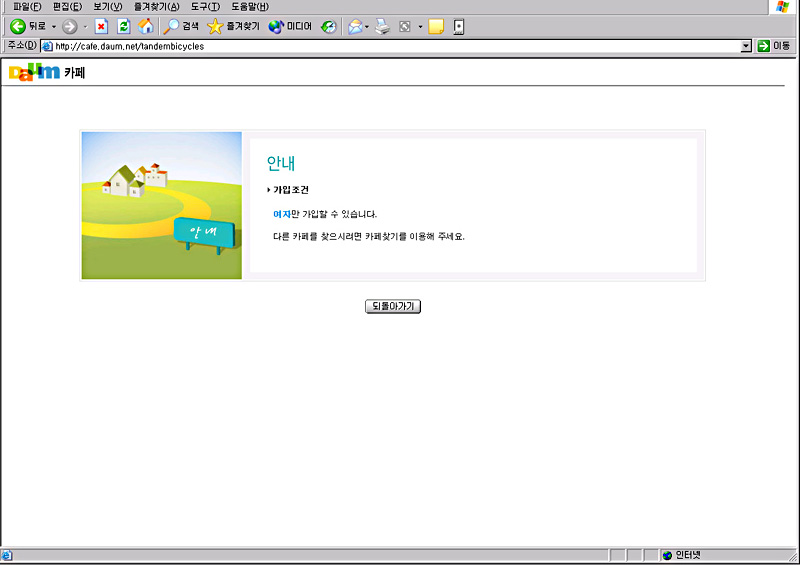Expand the address bar dropdown arrow
This screenshot has width=800, height=565.
[x=746, y=46]
